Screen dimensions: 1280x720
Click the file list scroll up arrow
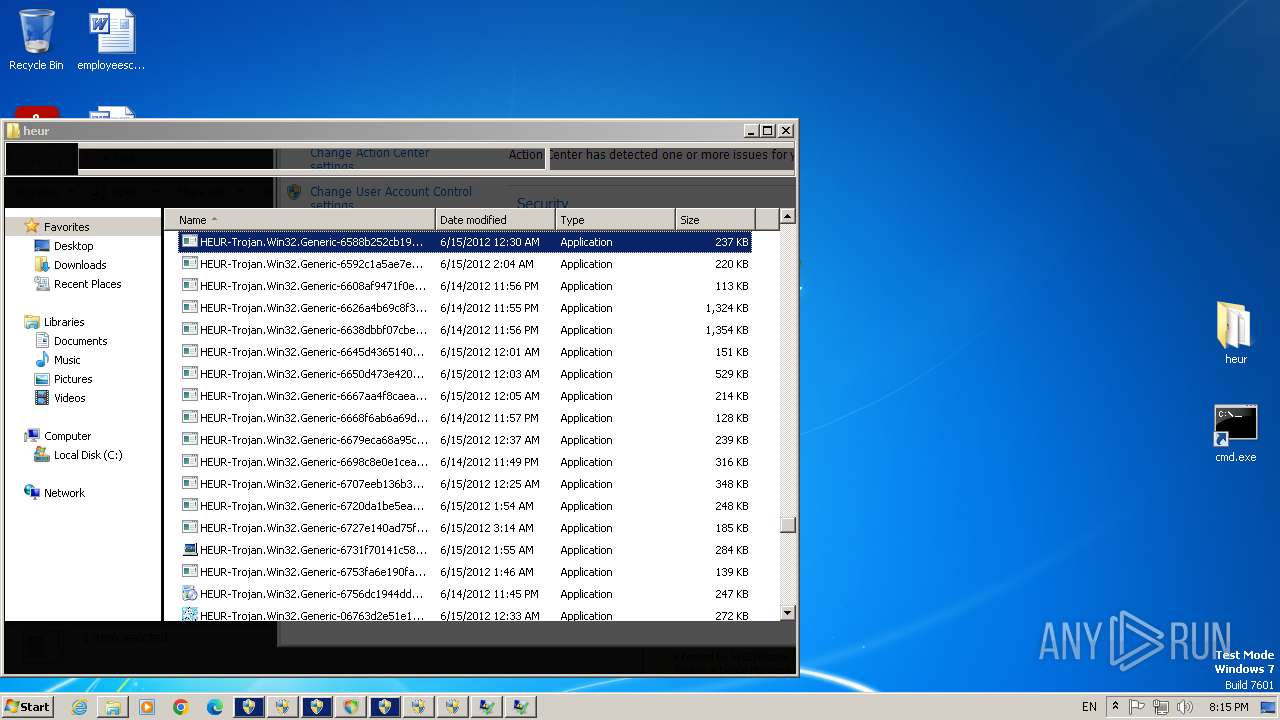pyautogui.click(x=787, y=217)
